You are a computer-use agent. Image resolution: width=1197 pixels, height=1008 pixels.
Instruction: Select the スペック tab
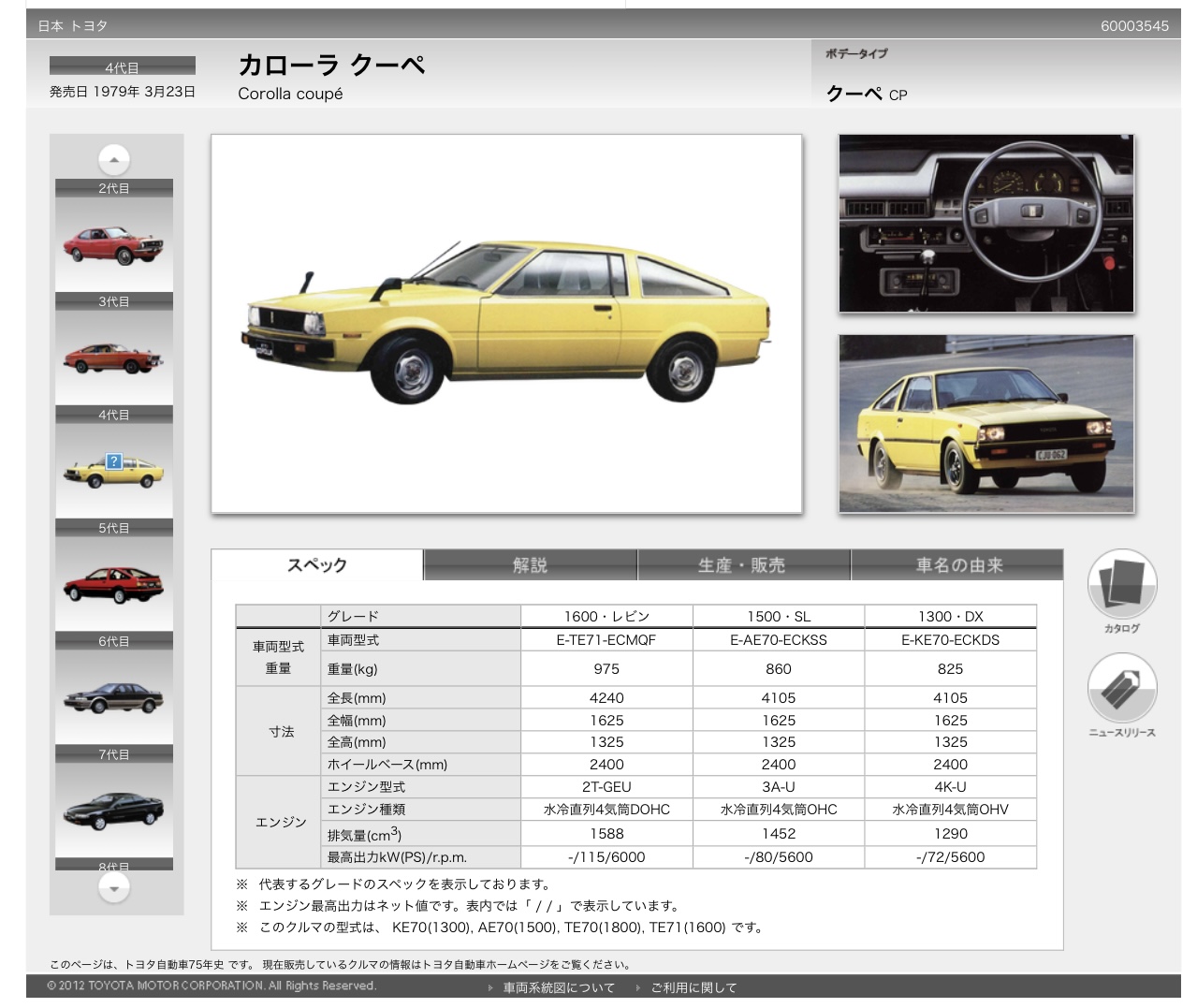[x=317, y=565]
